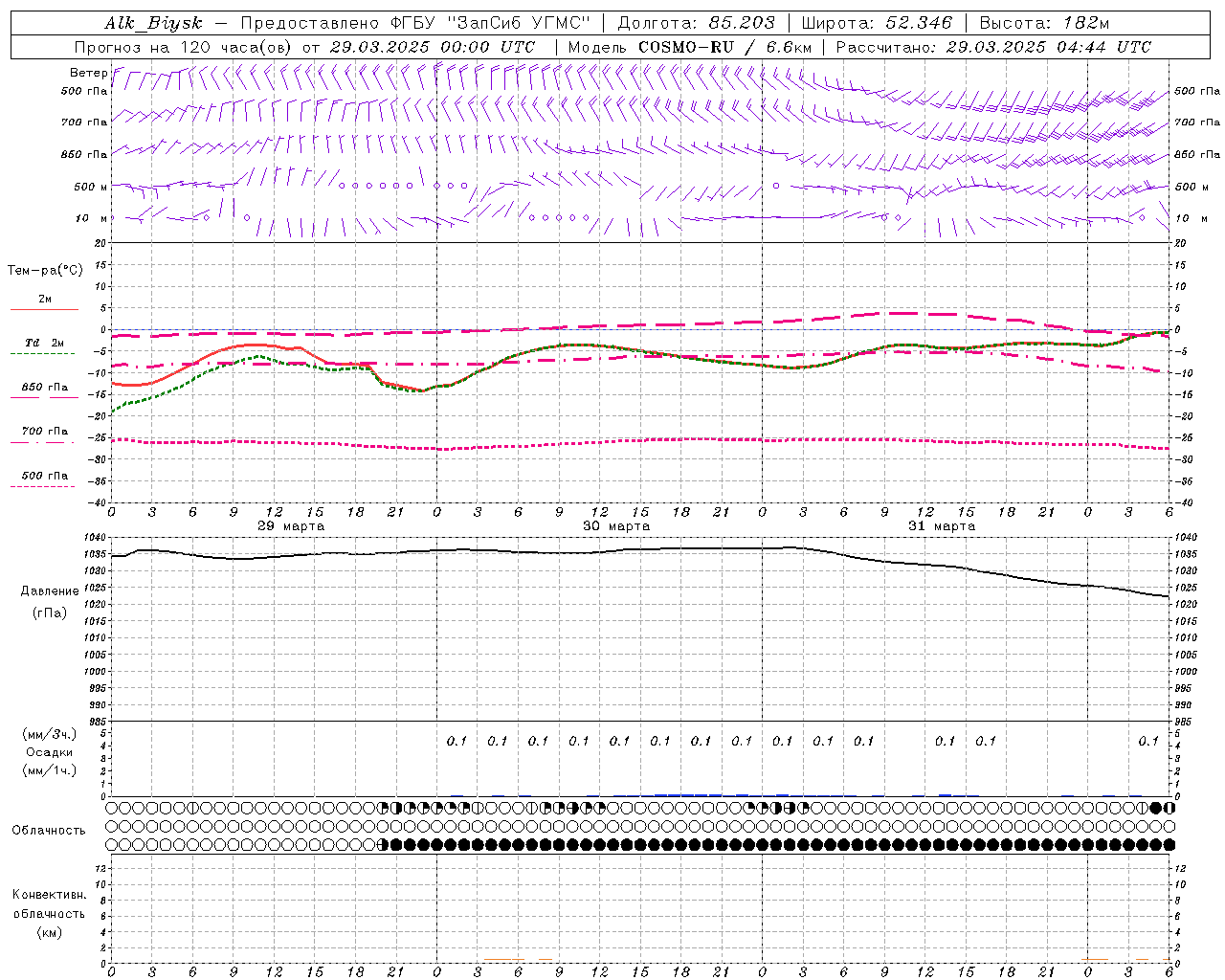Screen dimensions: 1225x980
Task: Click the "Конвективн." convective cloud label
Action: (49, 895)
